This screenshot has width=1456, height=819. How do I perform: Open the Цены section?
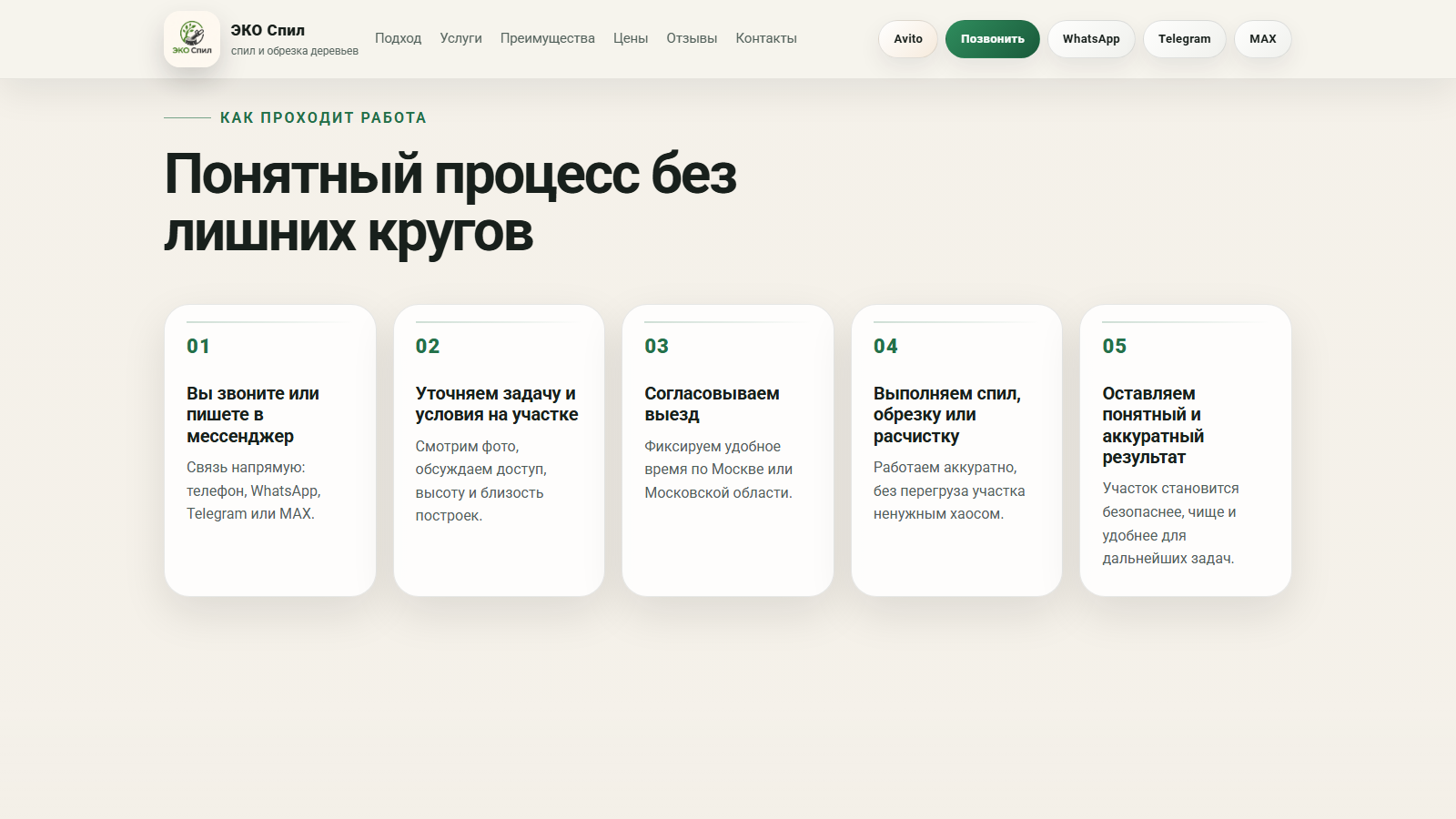tap(631, 38)
